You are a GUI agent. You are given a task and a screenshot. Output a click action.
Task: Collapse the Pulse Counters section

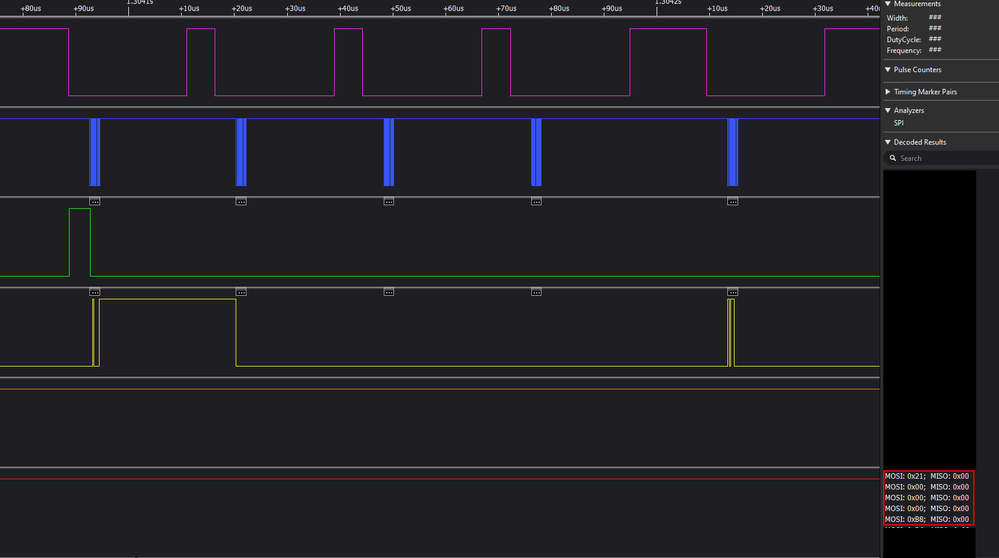888,69
